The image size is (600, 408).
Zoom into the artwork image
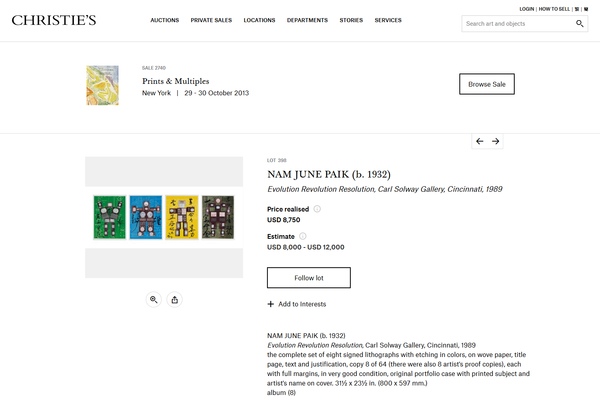[154, 299]
